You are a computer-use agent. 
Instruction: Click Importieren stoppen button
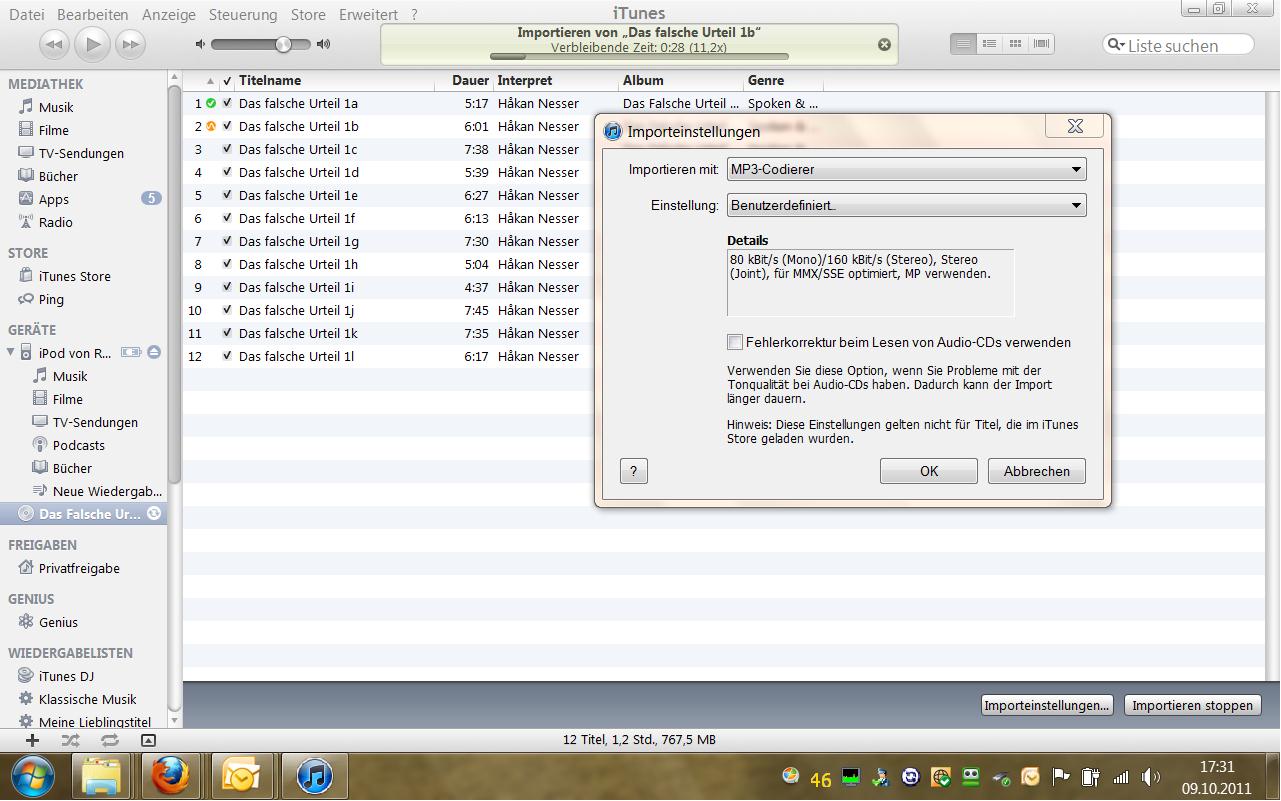point(1192,705)
